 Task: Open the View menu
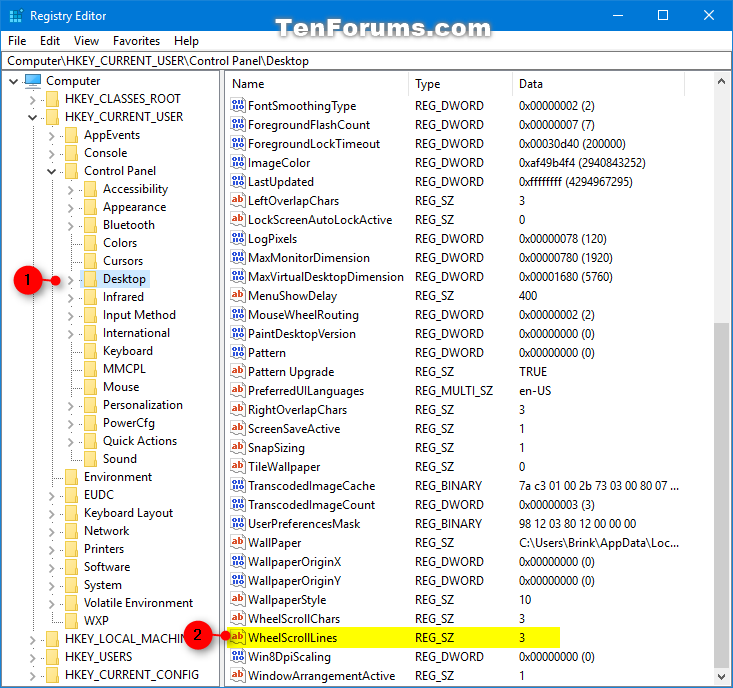pos(86,41)
